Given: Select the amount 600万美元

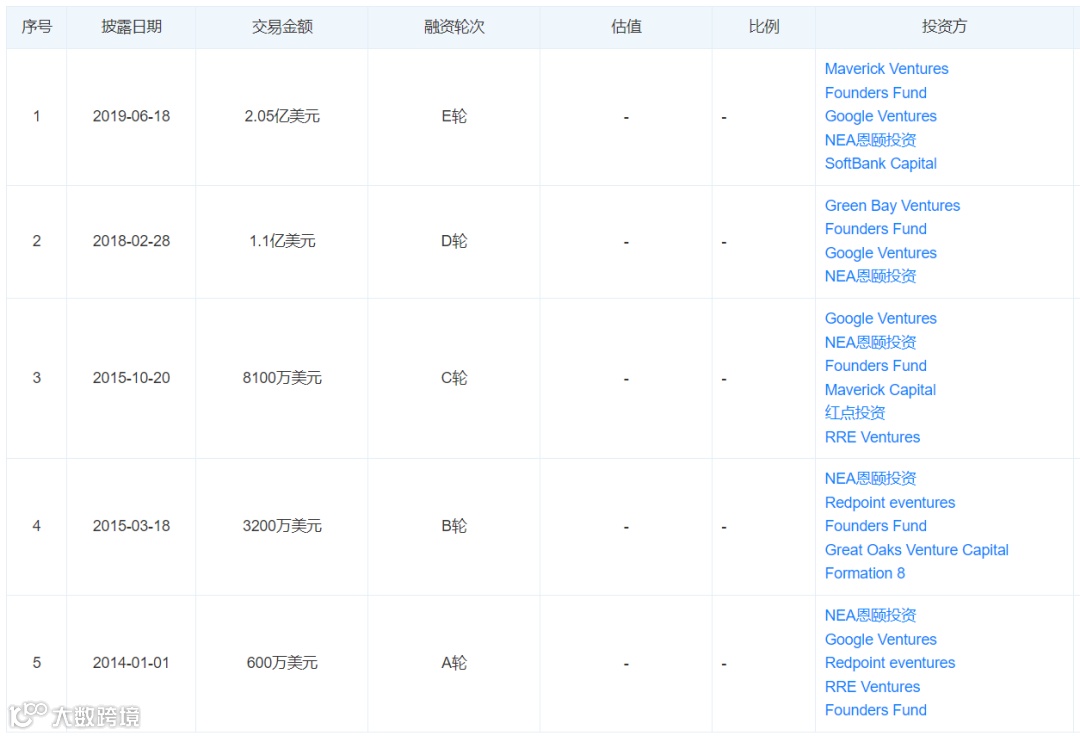Looking at the screenshot, I should [282, 663].
